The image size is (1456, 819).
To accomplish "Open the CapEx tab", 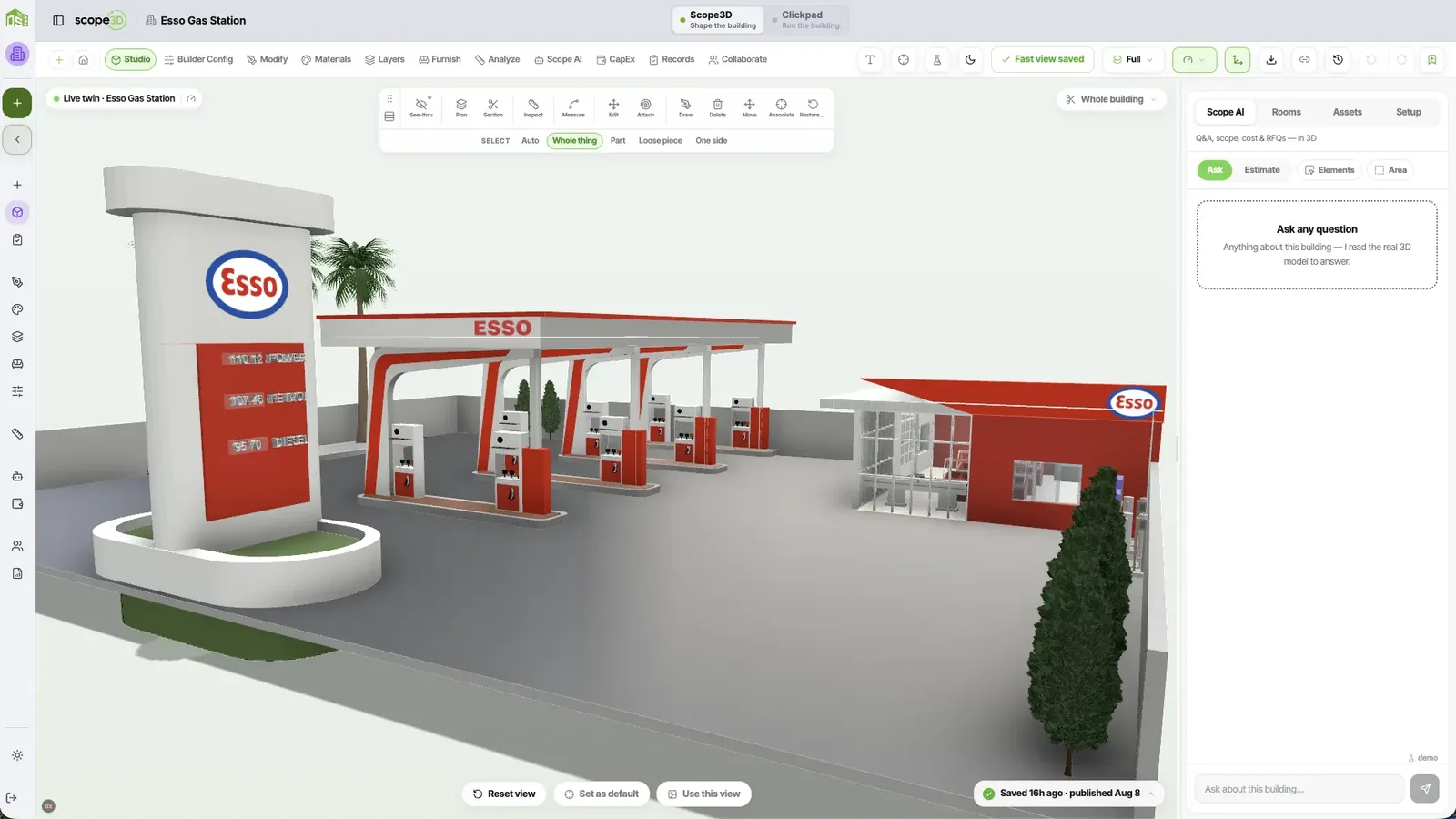I will (x=615, y=59).
